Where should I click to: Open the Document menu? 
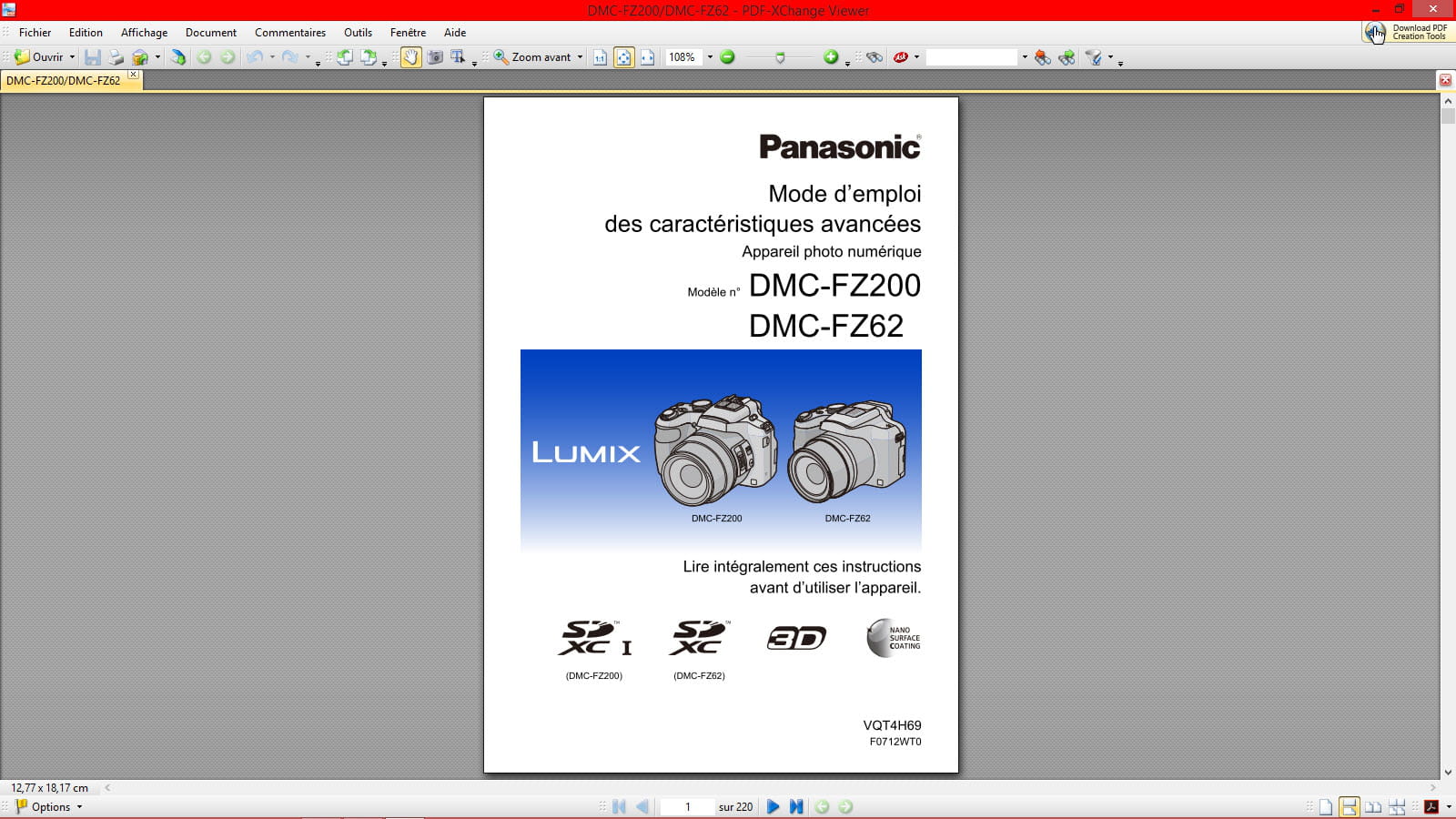[x=211, y=33]
